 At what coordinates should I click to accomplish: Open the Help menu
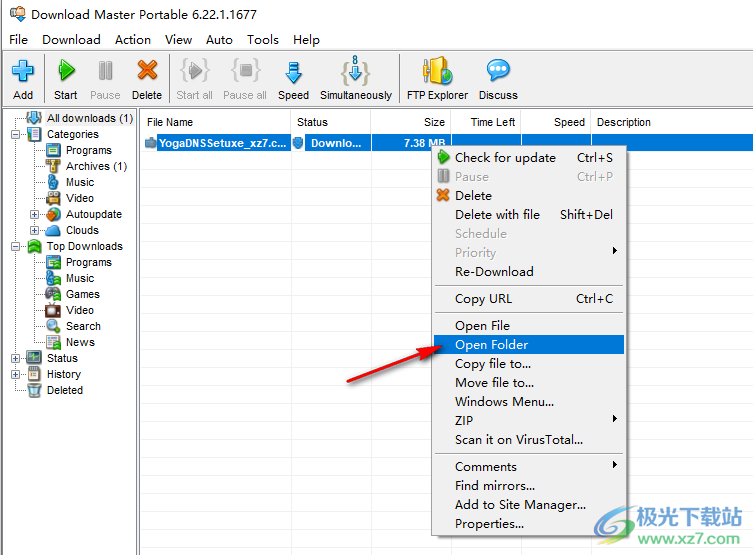click(x=306, y=40)
